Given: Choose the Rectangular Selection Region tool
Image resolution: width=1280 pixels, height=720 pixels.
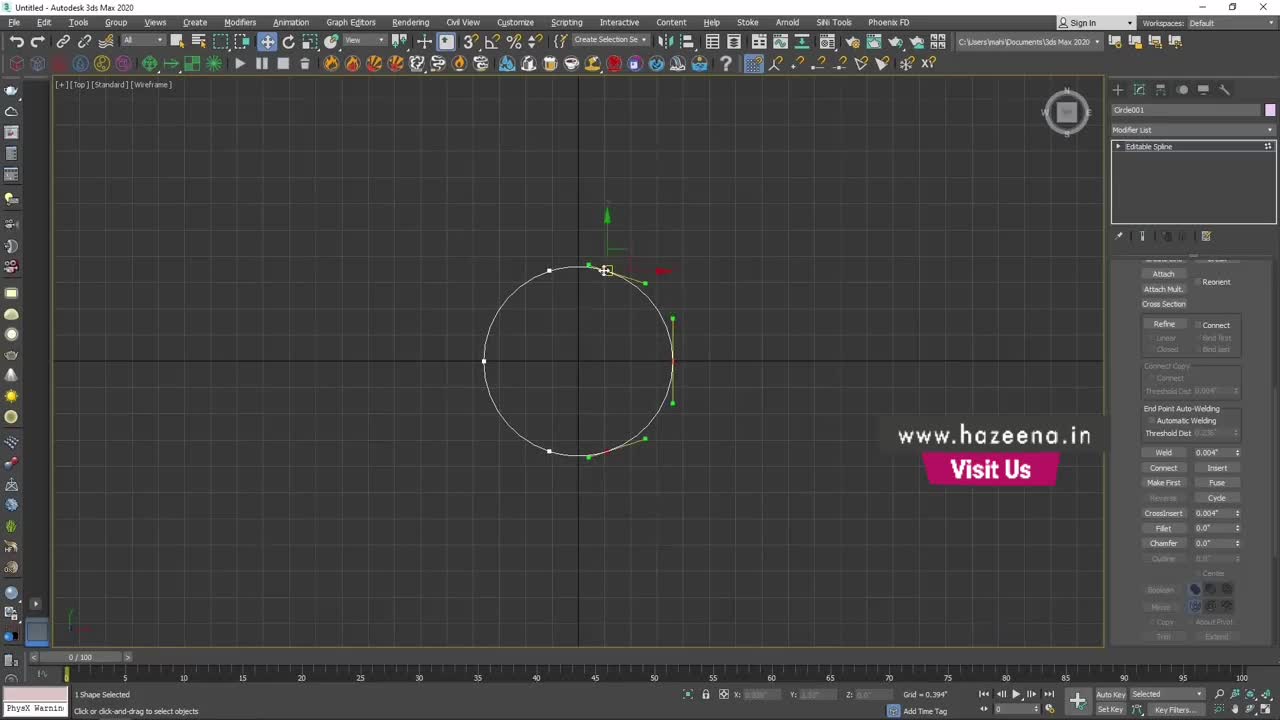Looking at the screenshot, I should (221, 41).
